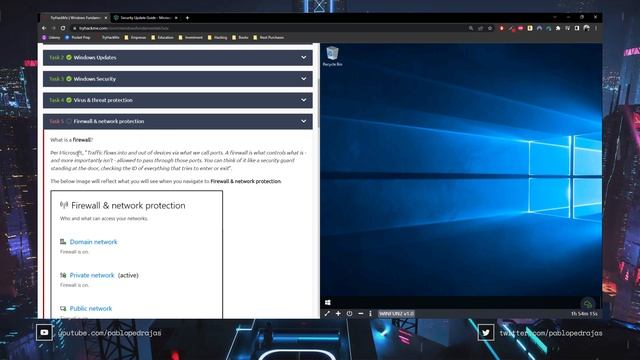Open the Hacking bookmarks folder
Image resolution: width=640 pixels, height=360 pixels.
click(217, 38)
